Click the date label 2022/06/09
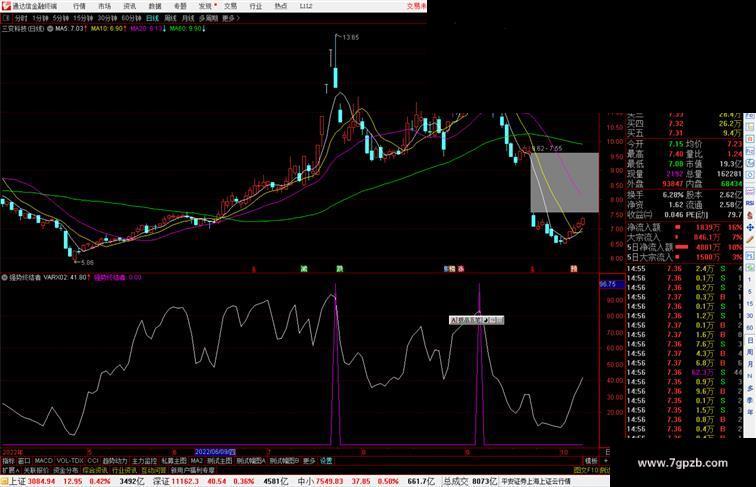 click(x=215, y=452)
